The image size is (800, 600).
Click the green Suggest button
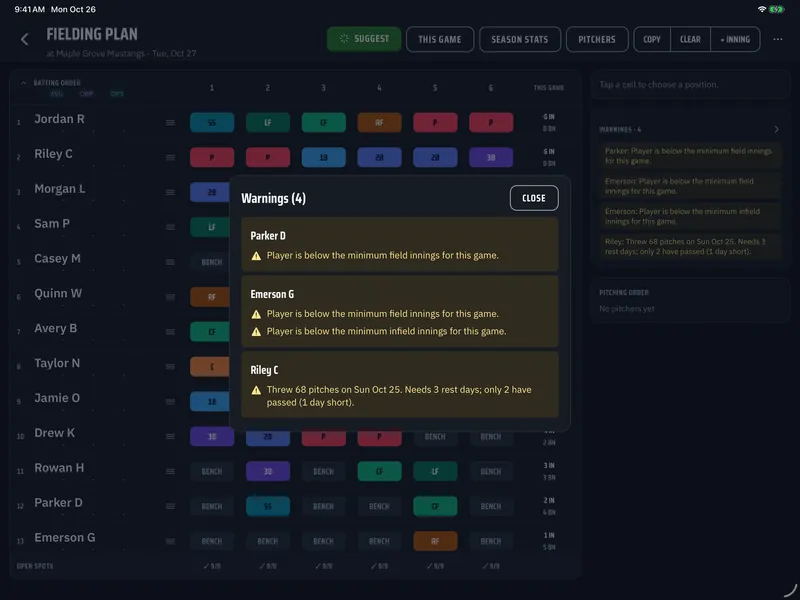pos(364,39)
